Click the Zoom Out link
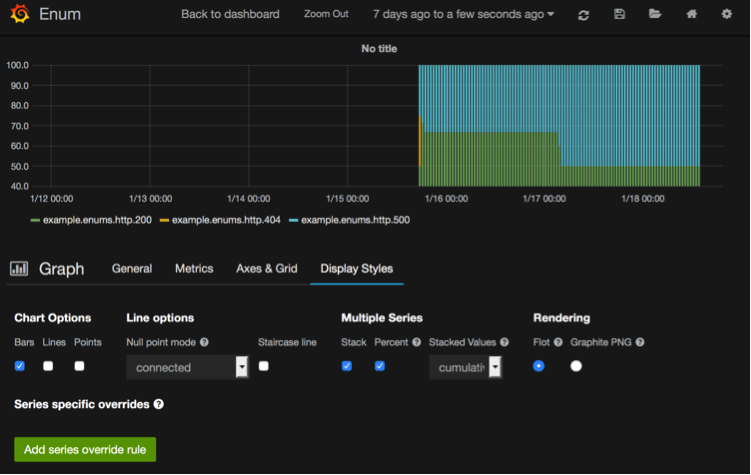 (x=326, y=14)
